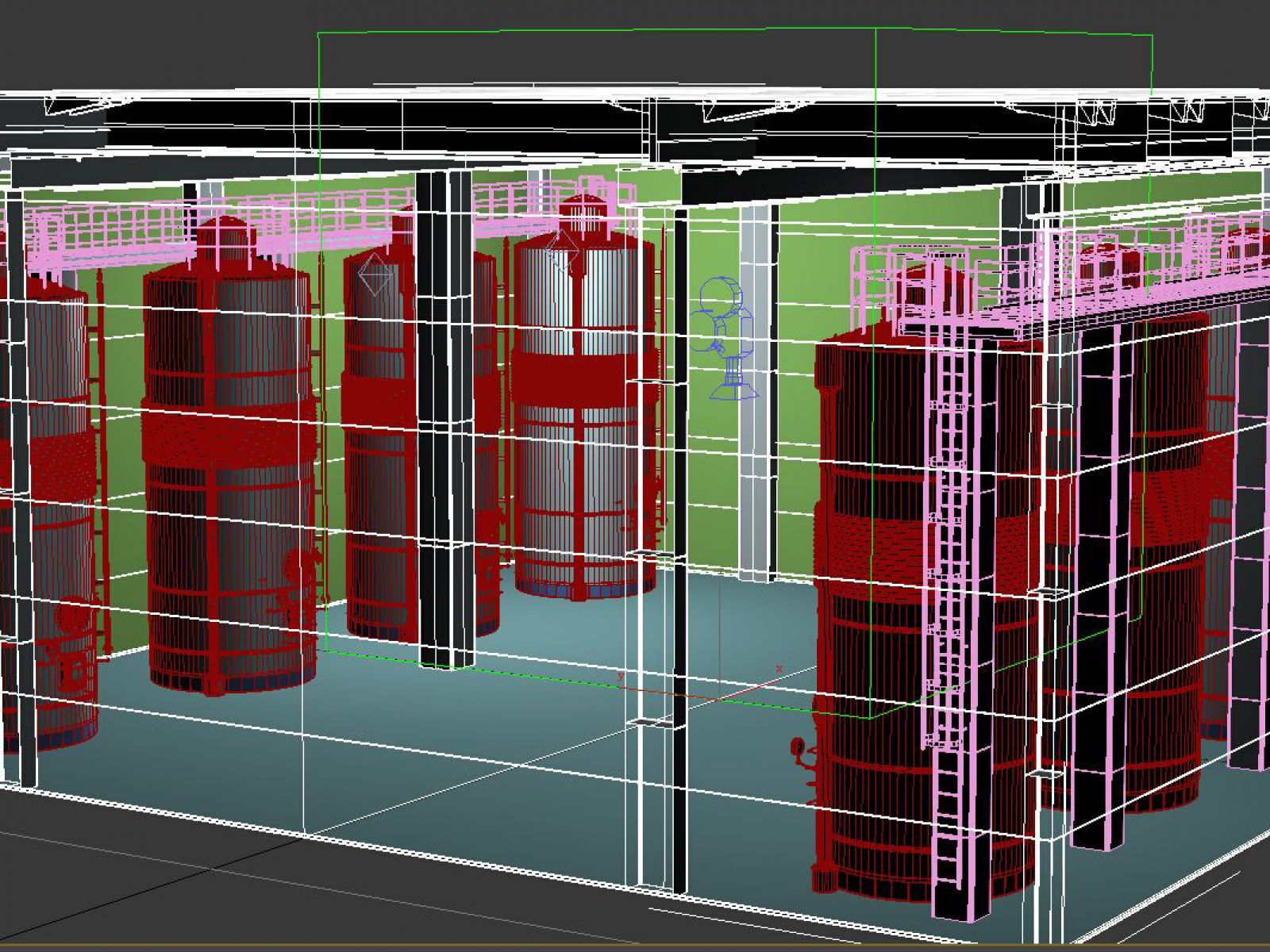Click the red x axis label on floor
Viewport: 1270px width, 952px height.
coord(779,669)
